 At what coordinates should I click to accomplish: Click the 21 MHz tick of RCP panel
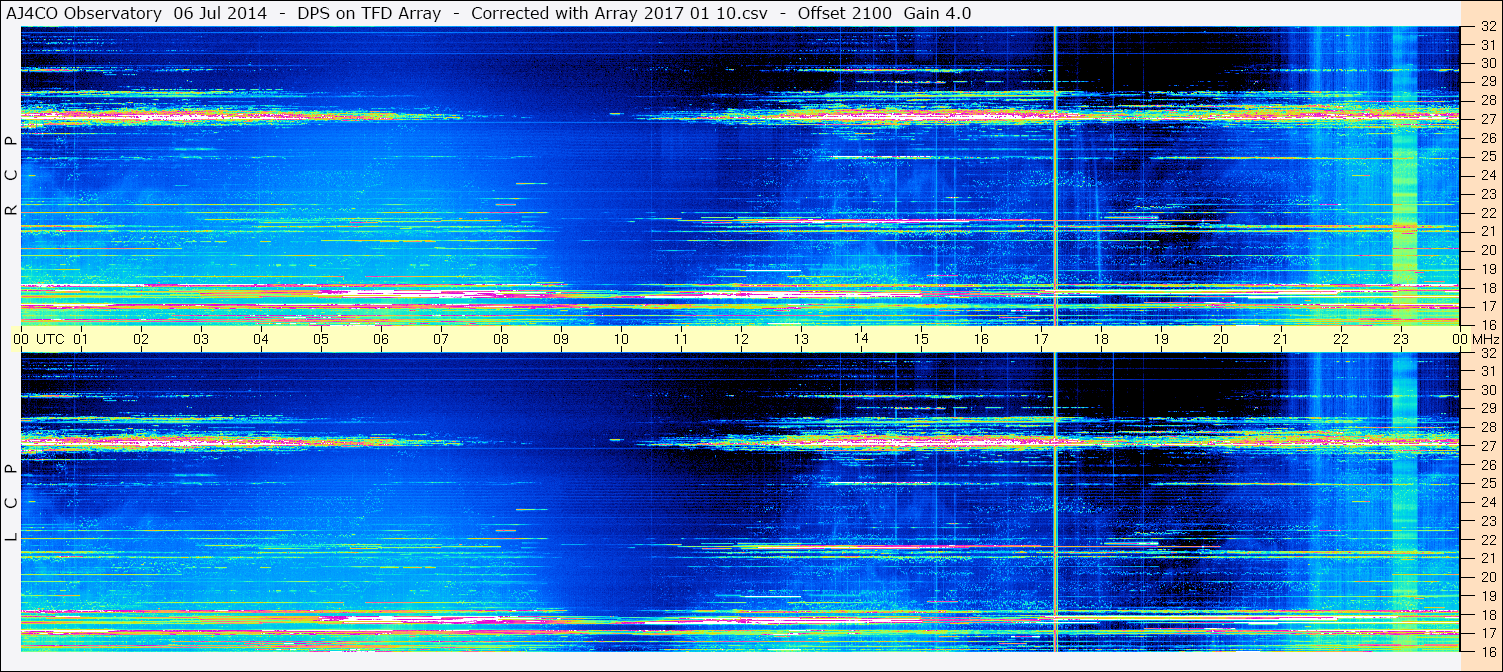pos(1487,231)
